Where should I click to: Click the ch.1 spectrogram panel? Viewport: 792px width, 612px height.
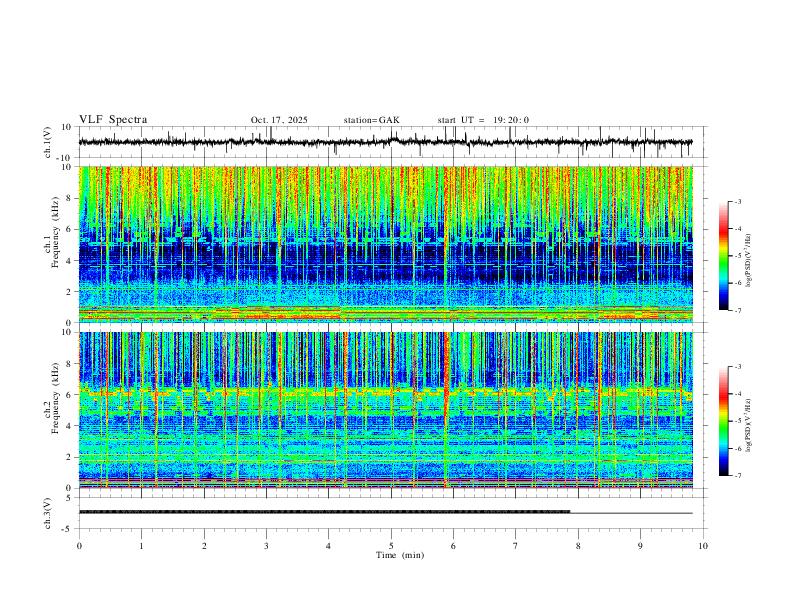pos(385,244)
